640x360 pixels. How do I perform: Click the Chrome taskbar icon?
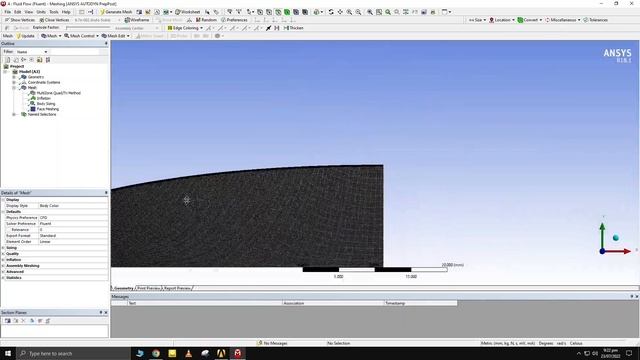point(156,353)
